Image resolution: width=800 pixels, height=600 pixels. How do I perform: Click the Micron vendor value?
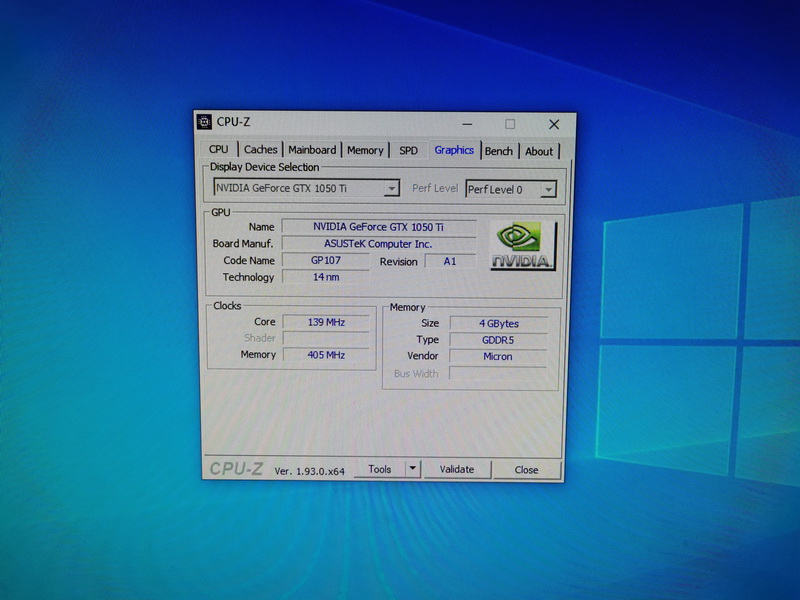click(x=498, y=356)
